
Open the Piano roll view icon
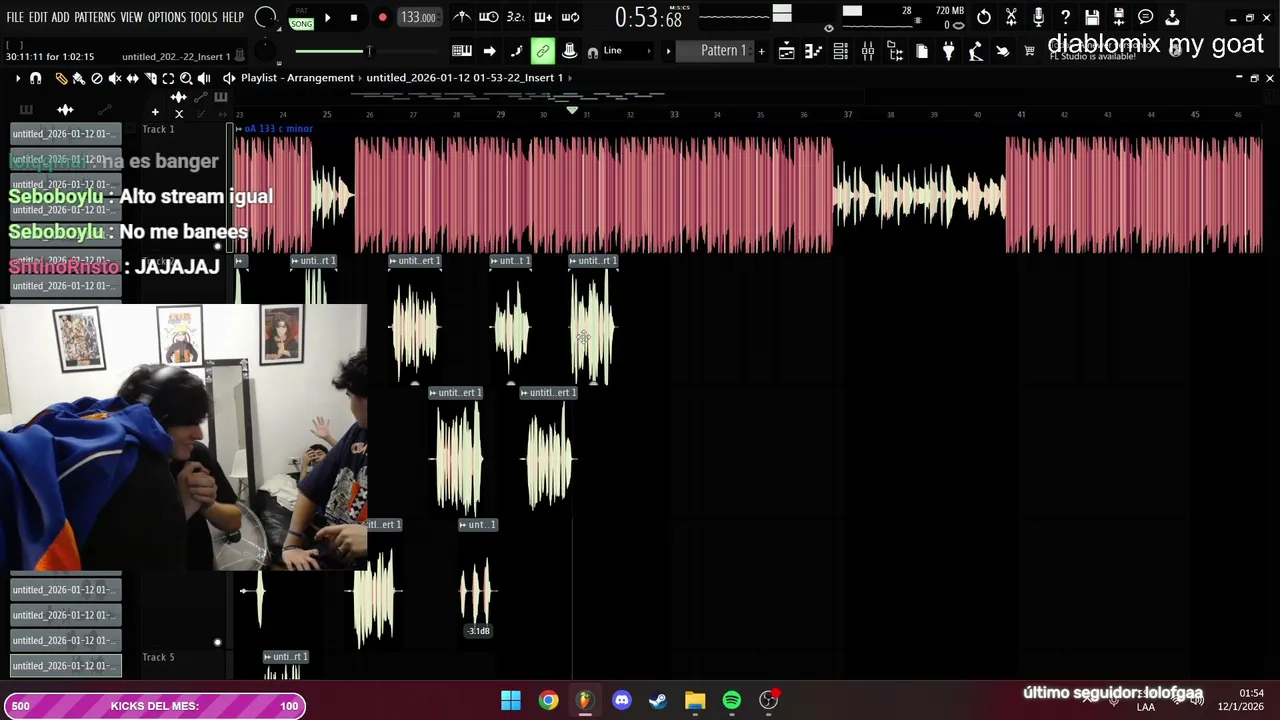pyautogui.click(x=814, y=51)
